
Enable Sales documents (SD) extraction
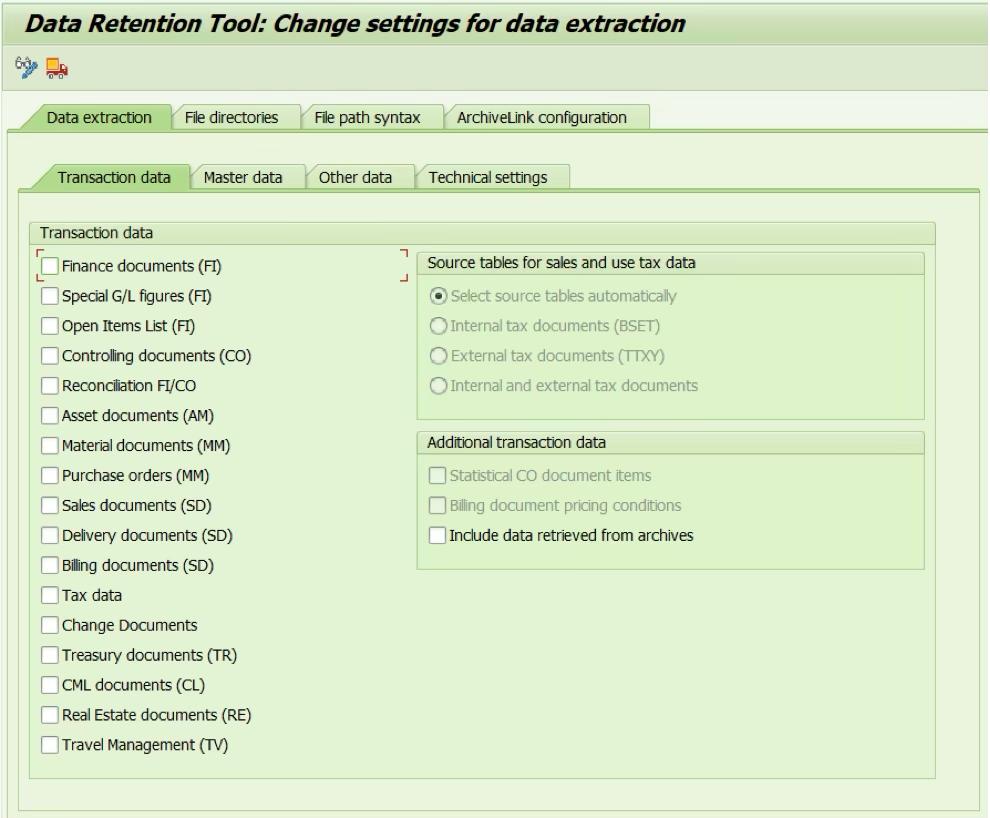click(50, 505)
